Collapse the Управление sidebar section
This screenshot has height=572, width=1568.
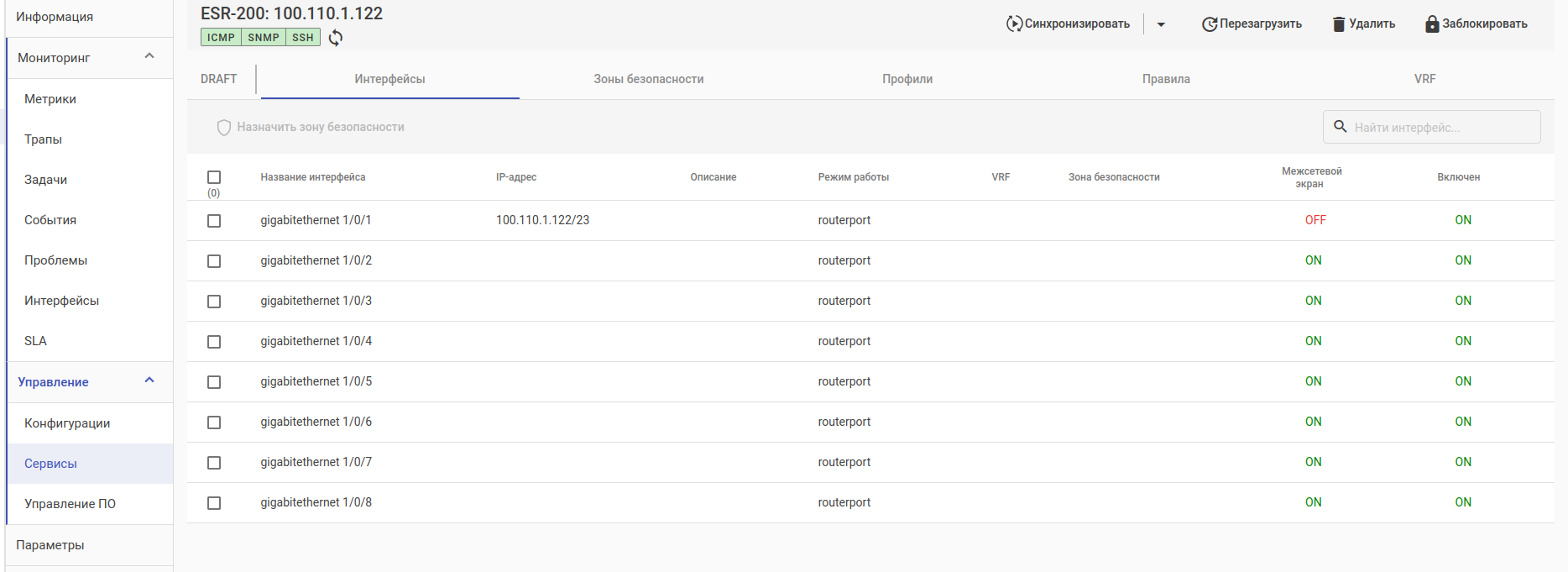click(149, 380)
